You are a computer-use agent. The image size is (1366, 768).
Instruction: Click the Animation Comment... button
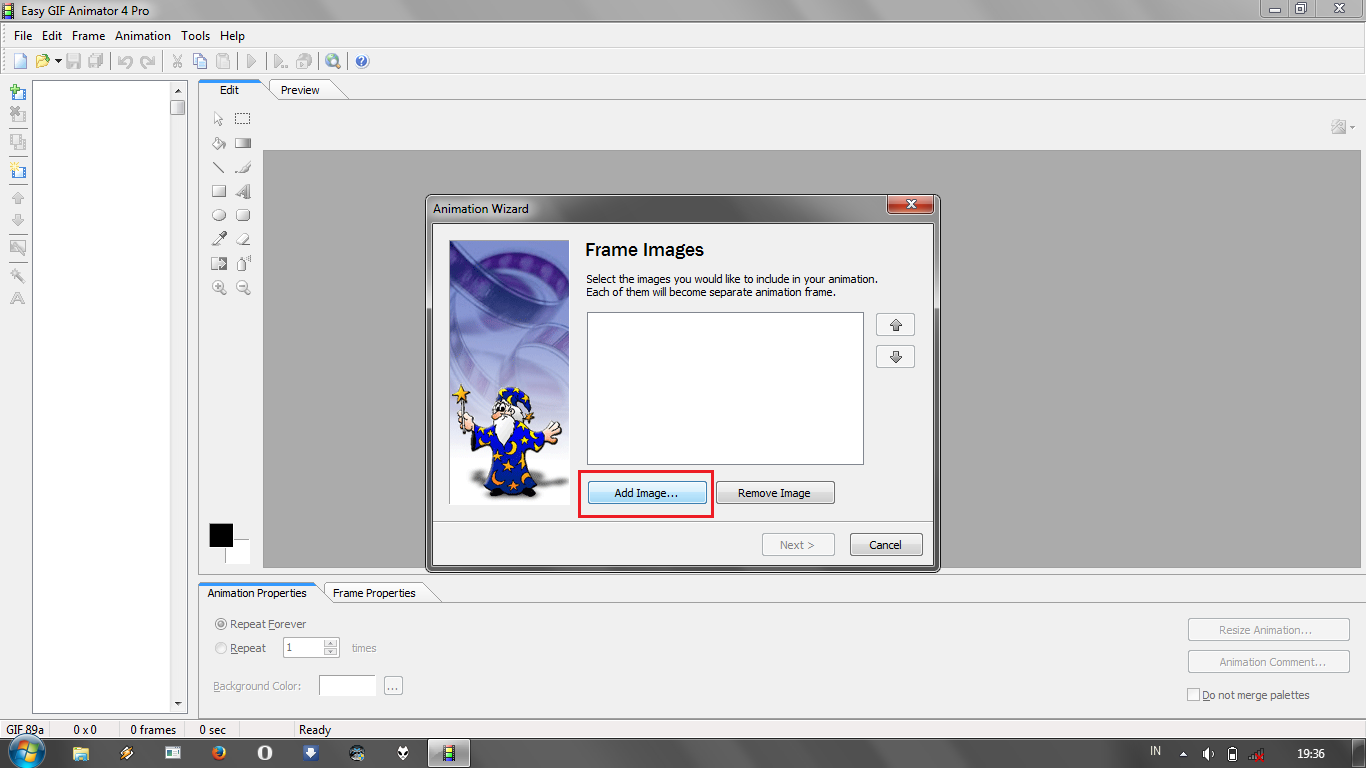click(x=1269, y=662)
